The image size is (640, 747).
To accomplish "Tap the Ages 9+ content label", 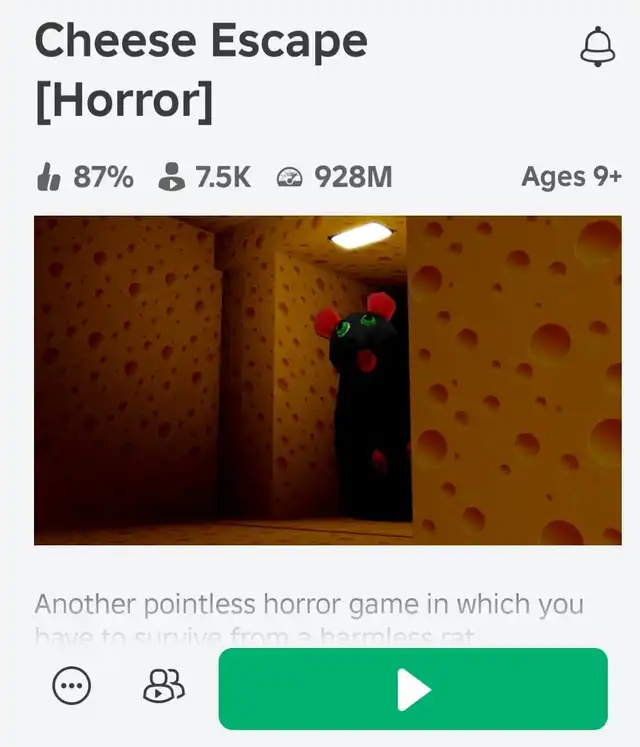I will coord(571,177).
